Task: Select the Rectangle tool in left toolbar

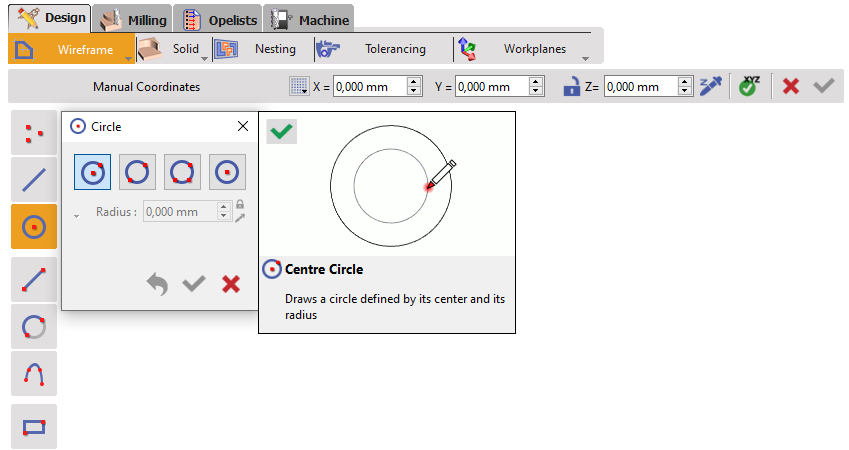Action: pyautogui.click(x=33, y=427)
